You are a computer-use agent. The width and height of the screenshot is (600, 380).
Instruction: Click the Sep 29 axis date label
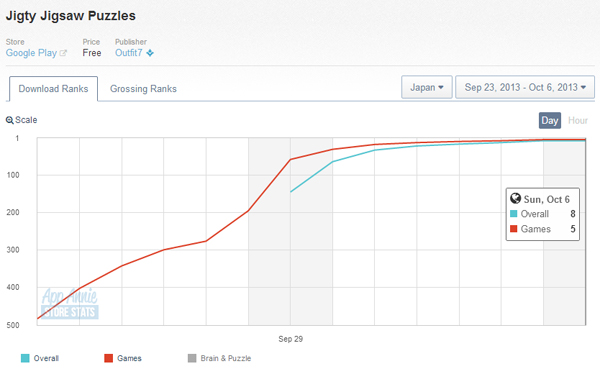(290, 339)
